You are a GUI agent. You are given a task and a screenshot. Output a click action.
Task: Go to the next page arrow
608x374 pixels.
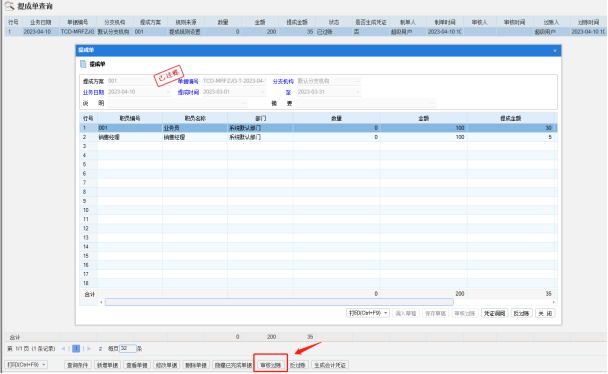coord(89,348)
